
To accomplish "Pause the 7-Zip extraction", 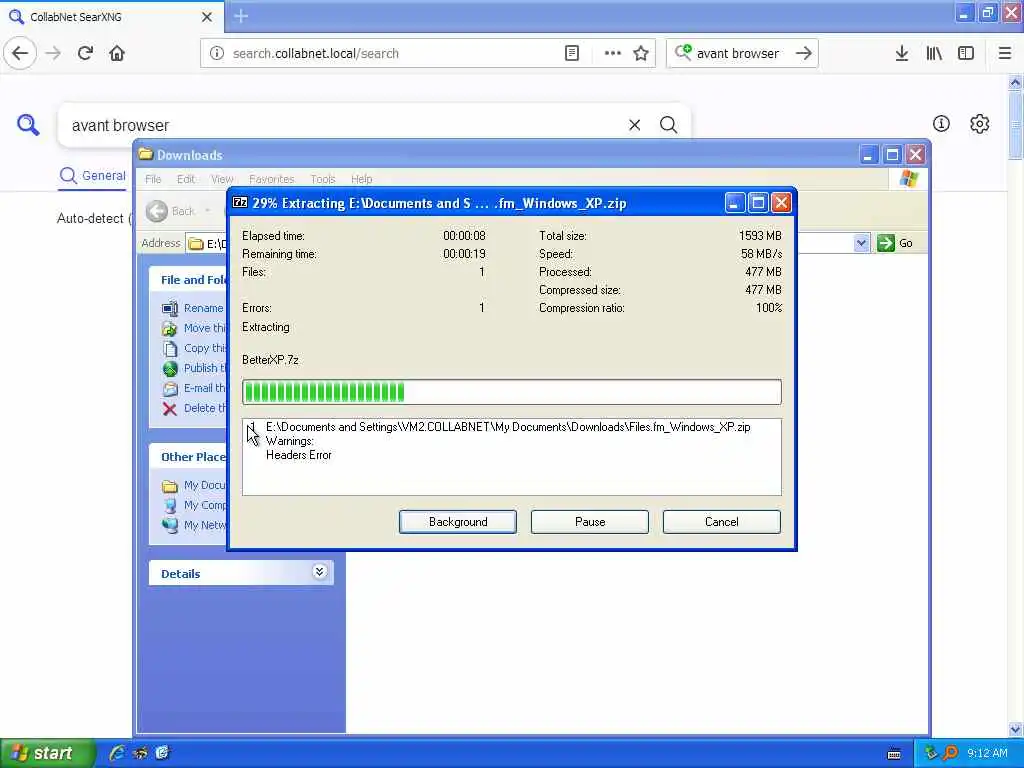I will pos(590,522).
